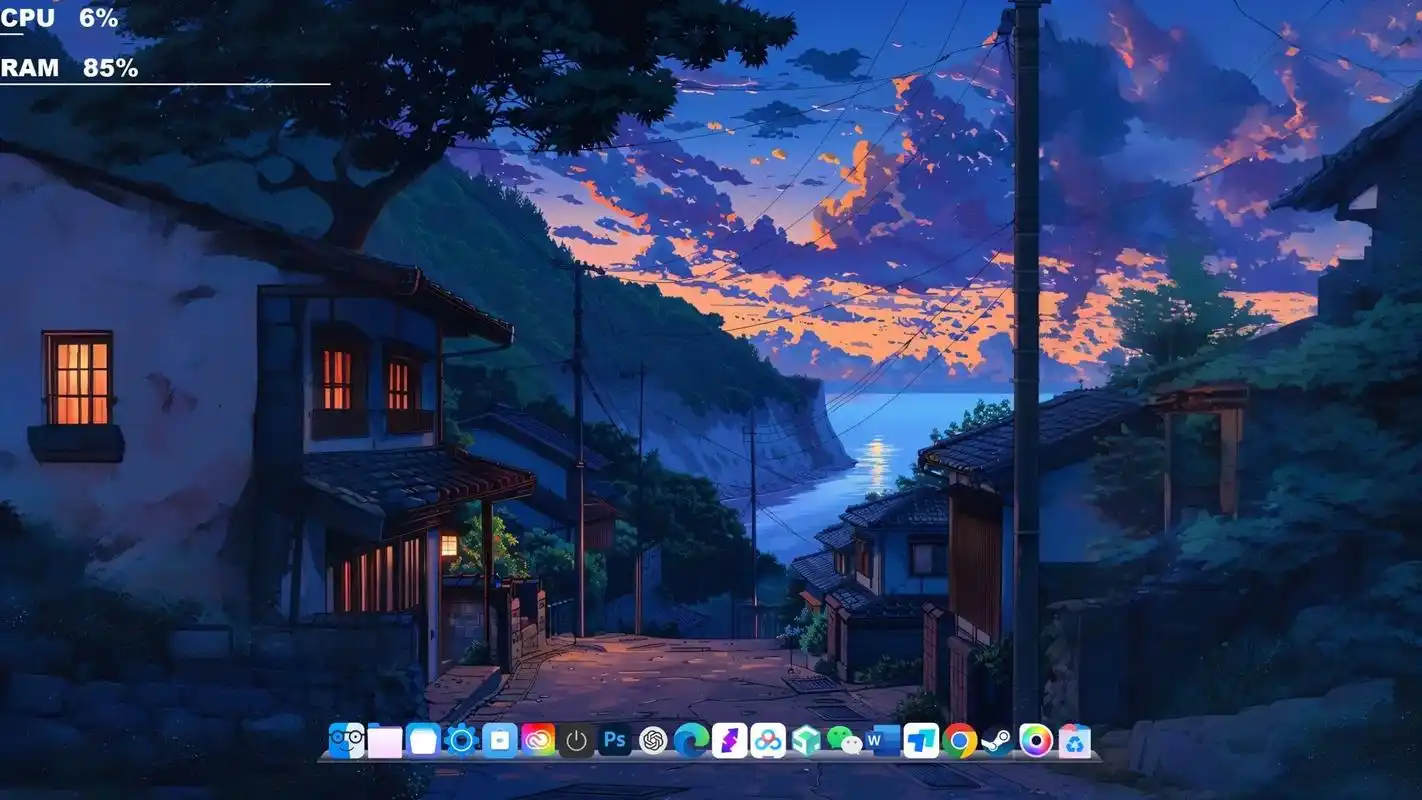Click the RAM 85% usage bar

[x=165, y=84]
